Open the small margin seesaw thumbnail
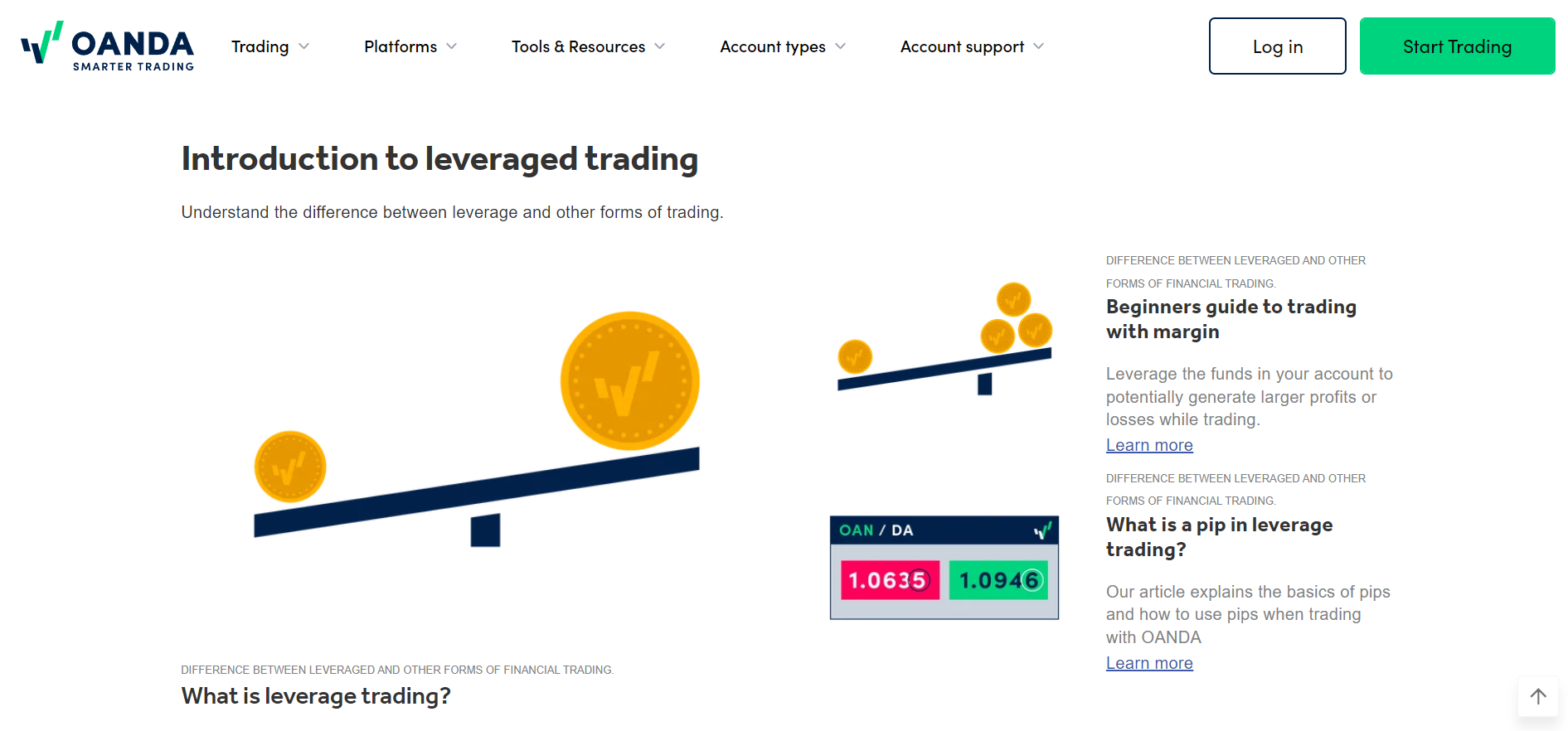The image size is (1568, 731). click(x=944, y=340)
